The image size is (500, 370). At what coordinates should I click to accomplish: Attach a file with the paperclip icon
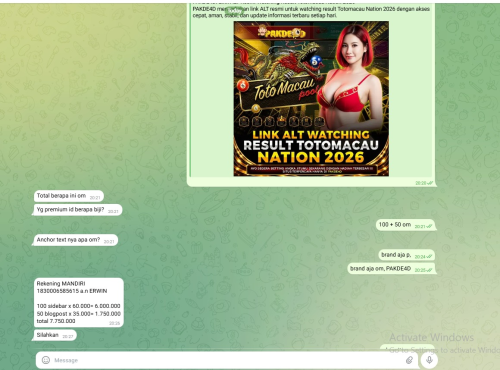(409, 360)
